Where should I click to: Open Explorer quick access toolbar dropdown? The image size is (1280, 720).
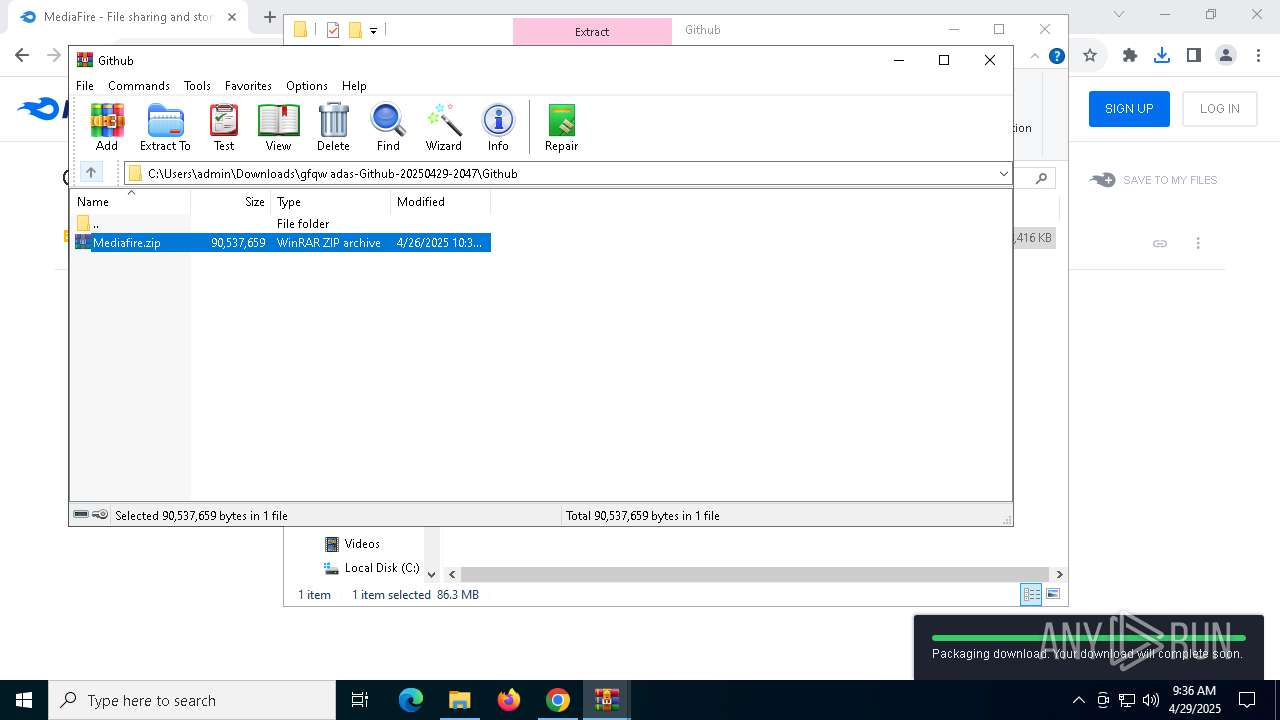pyautogui.click(x=373, y=31)
